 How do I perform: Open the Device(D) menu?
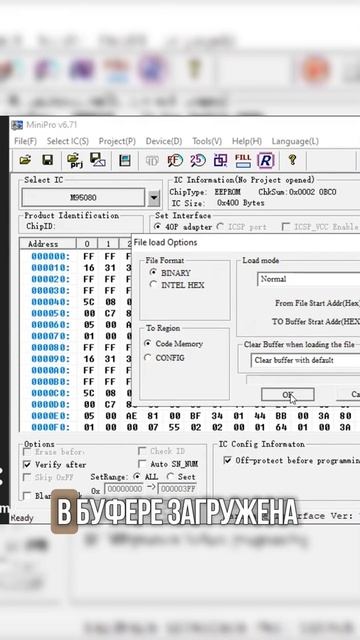tap(164, 141)
